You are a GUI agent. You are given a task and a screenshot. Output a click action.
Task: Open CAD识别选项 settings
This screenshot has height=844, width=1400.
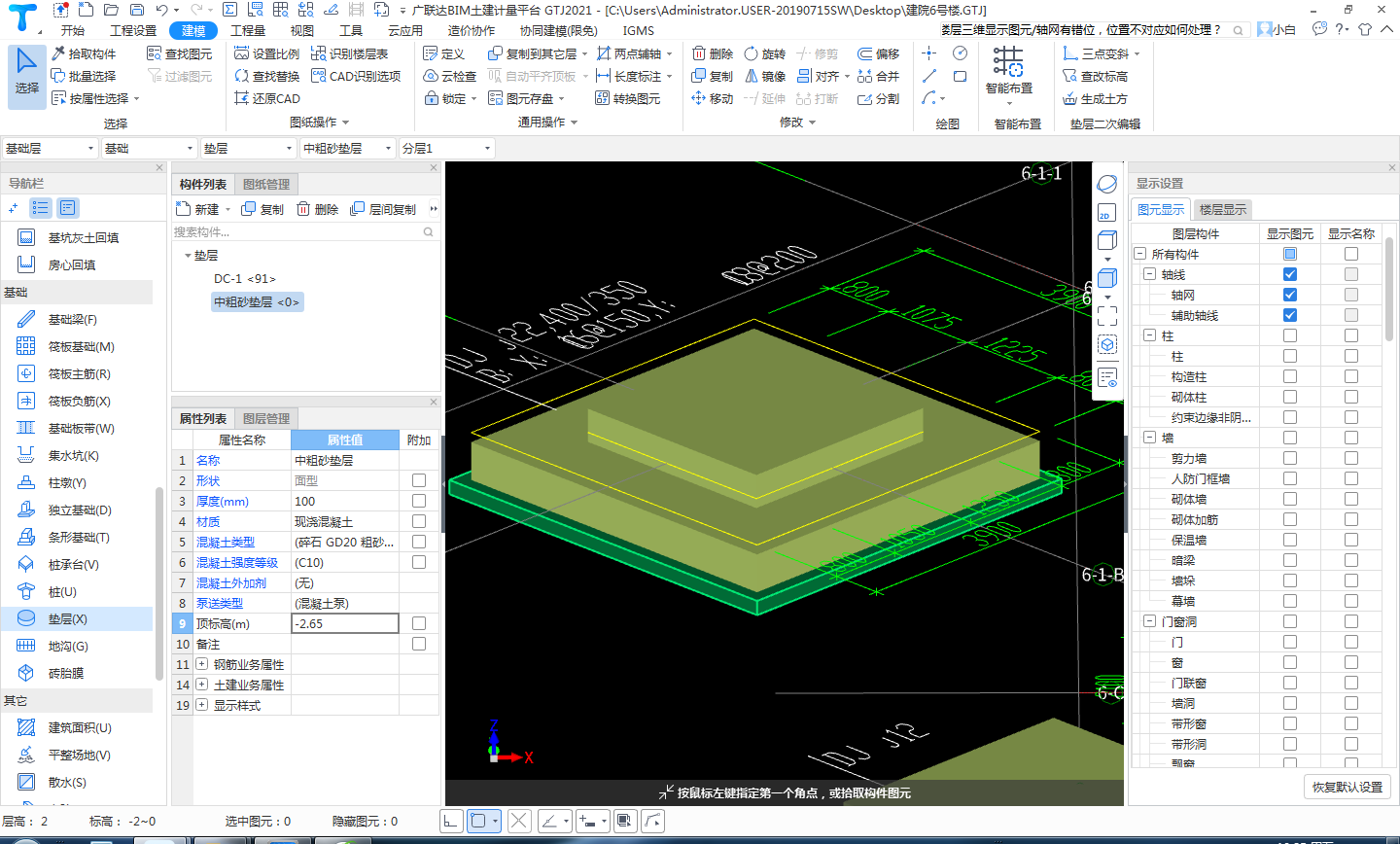click(x=356, y=76)
